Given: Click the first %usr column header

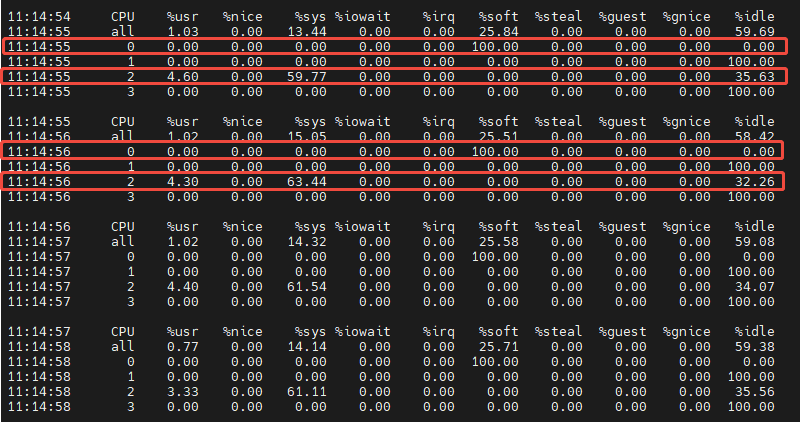Looking at the screenshot, I should coord(183,17).
